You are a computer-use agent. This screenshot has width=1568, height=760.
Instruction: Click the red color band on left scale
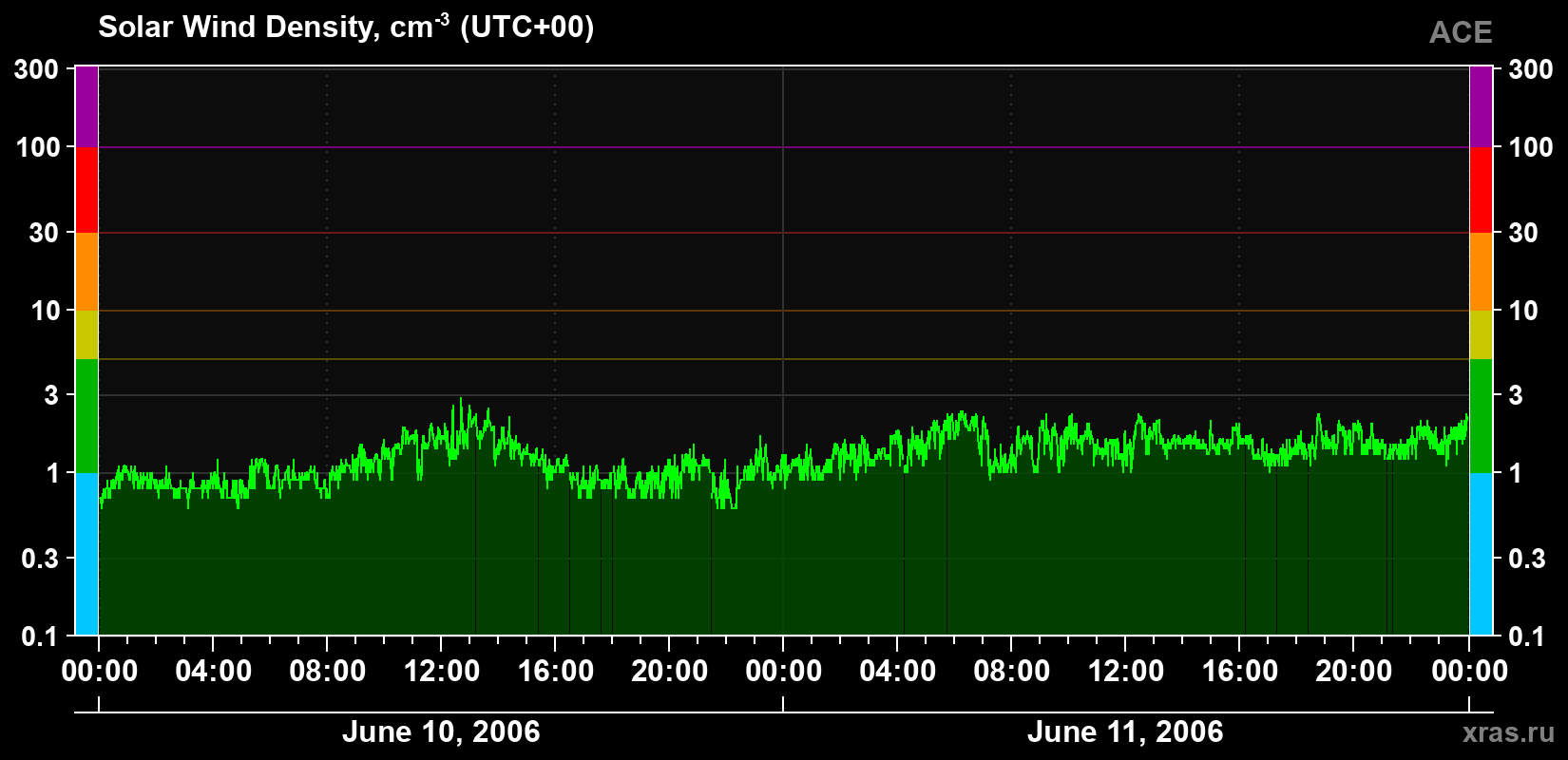(86, 190)
